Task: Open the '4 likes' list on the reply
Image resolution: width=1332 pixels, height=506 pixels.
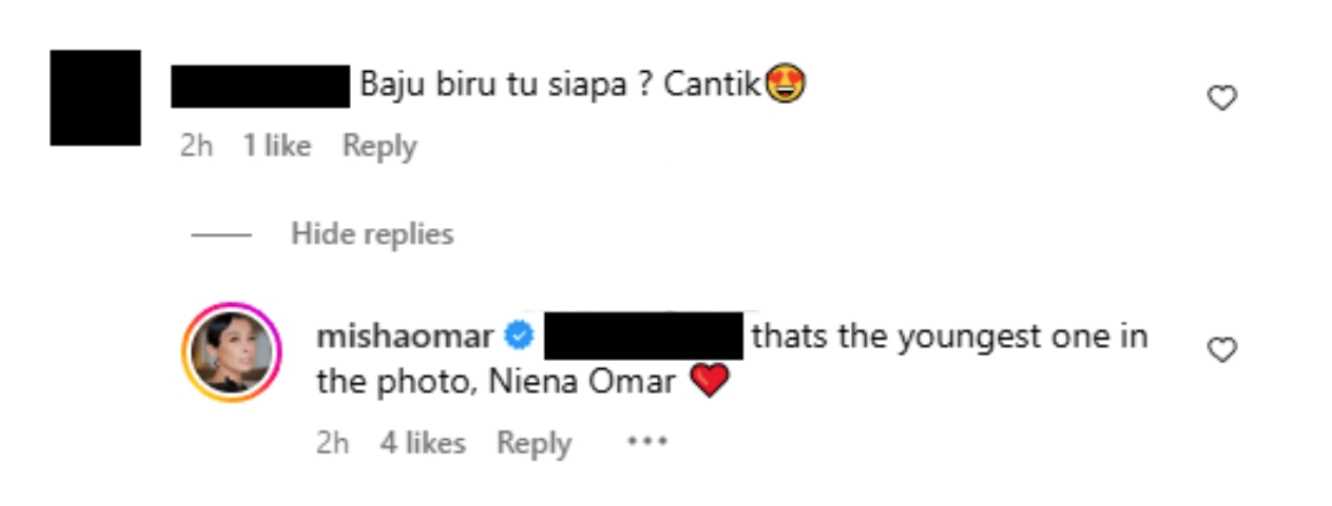Action: [x=422, y=442]
